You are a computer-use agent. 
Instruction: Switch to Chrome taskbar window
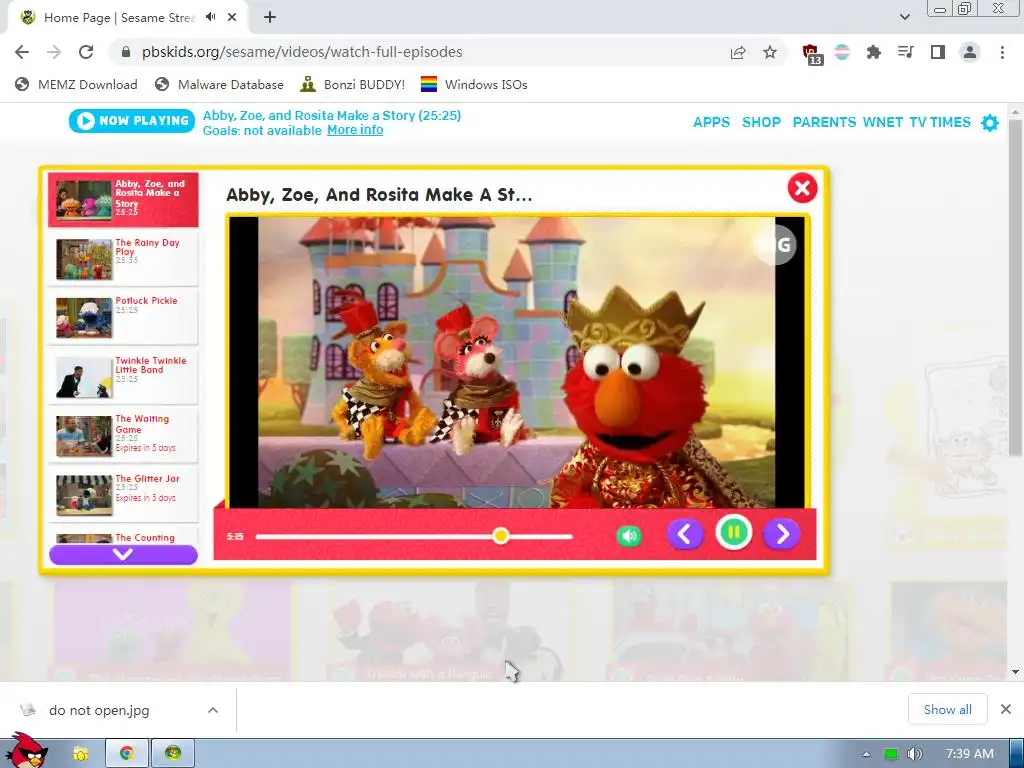[x=127, y=754]
